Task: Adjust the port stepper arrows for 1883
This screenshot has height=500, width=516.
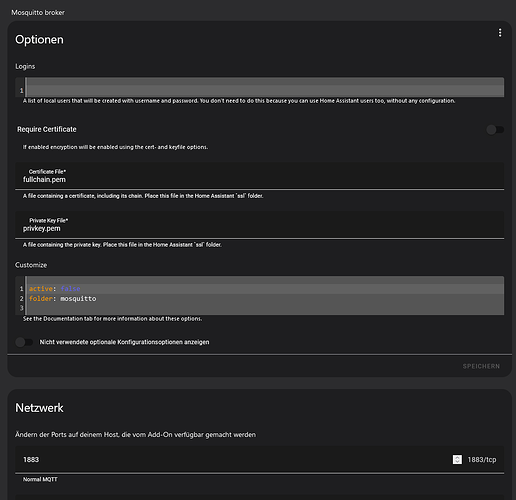Action: click(457, 460)
